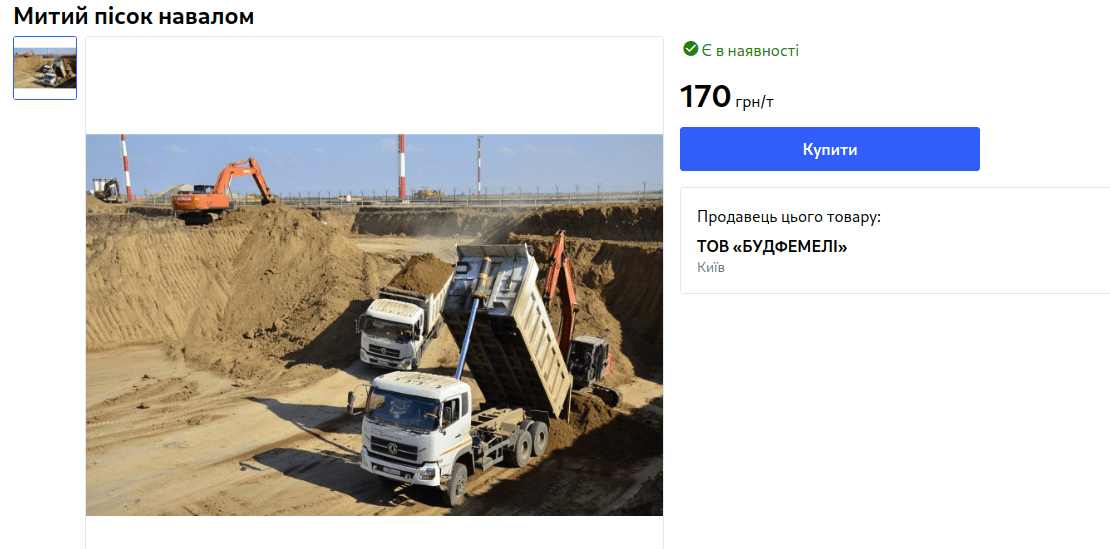This screenshot has width=1110, height=549.
Task: Click the second white truck behind
Action: coord(398,324)
